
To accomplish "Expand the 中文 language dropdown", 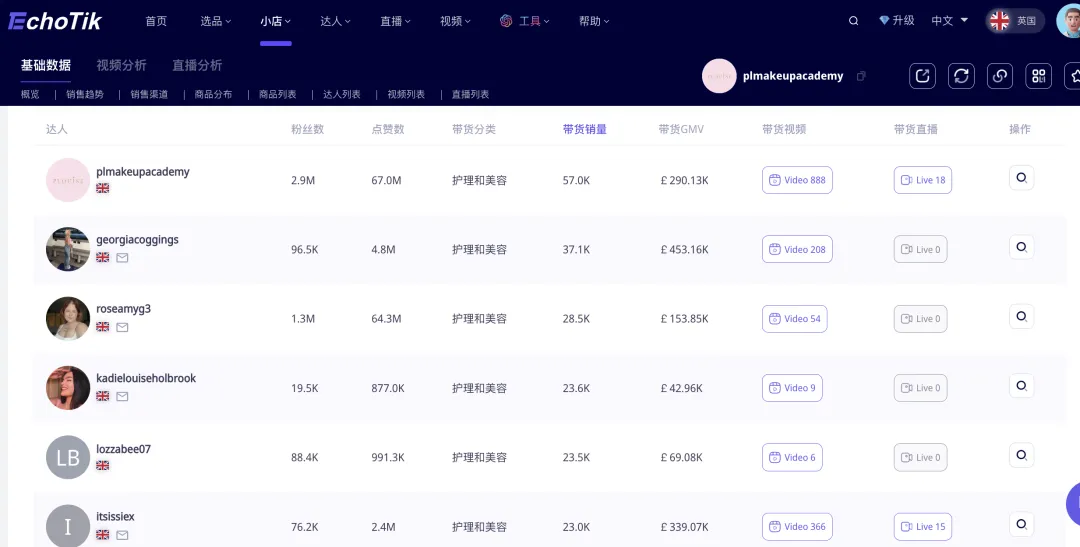I will click(x=949, y=21).
